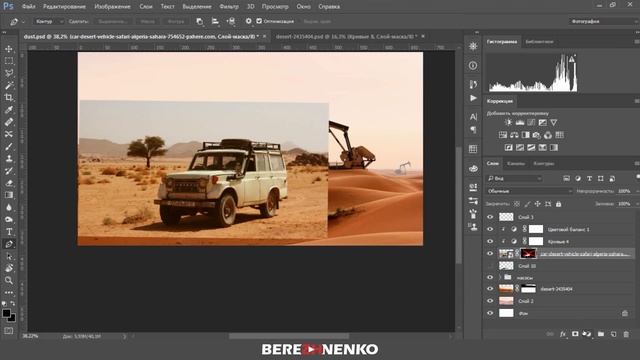The height and width of the screenshot is (360, 640).
Task: Hide the Слой 3 layer
Action: (490, 217)
